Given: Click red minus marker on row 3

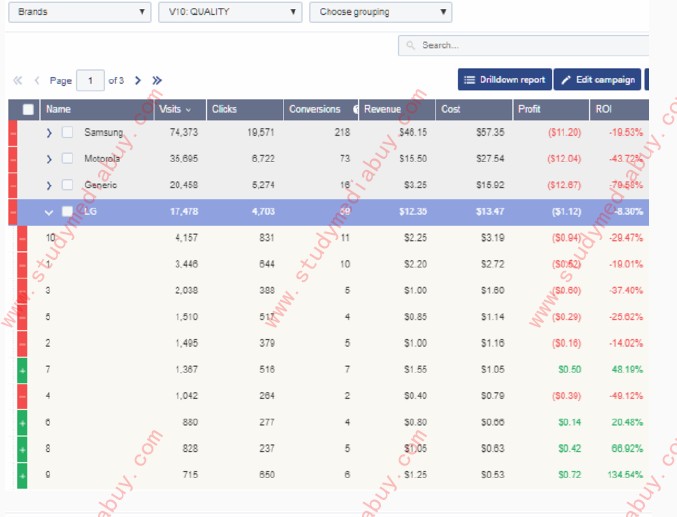Looking at the screenshot, I should pyautogui.click(x=22, y=291).
